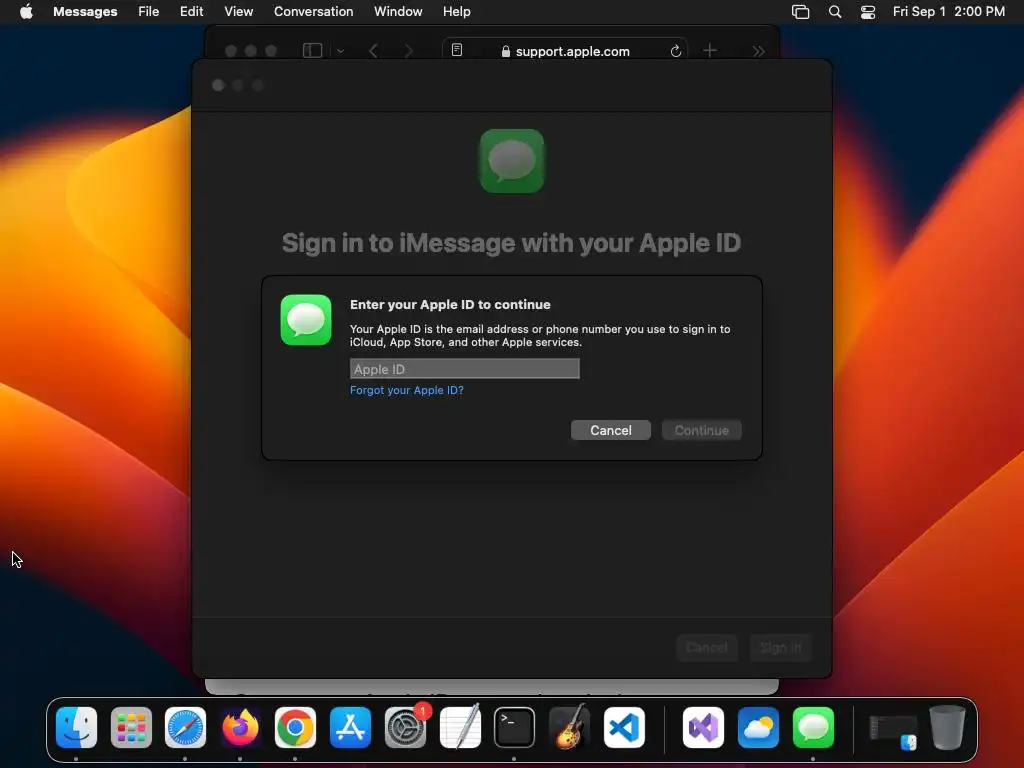Image resolution: width=1024 pixels, height=768 pixels.
Task: Open Google Chrome in the dock
Action: [x=295, y=728]
